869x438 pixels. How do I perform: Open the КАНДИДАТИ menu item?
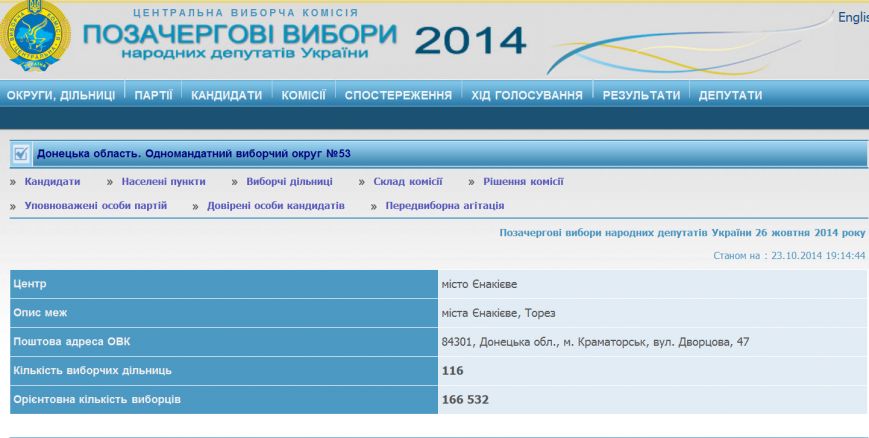[227, 95]
